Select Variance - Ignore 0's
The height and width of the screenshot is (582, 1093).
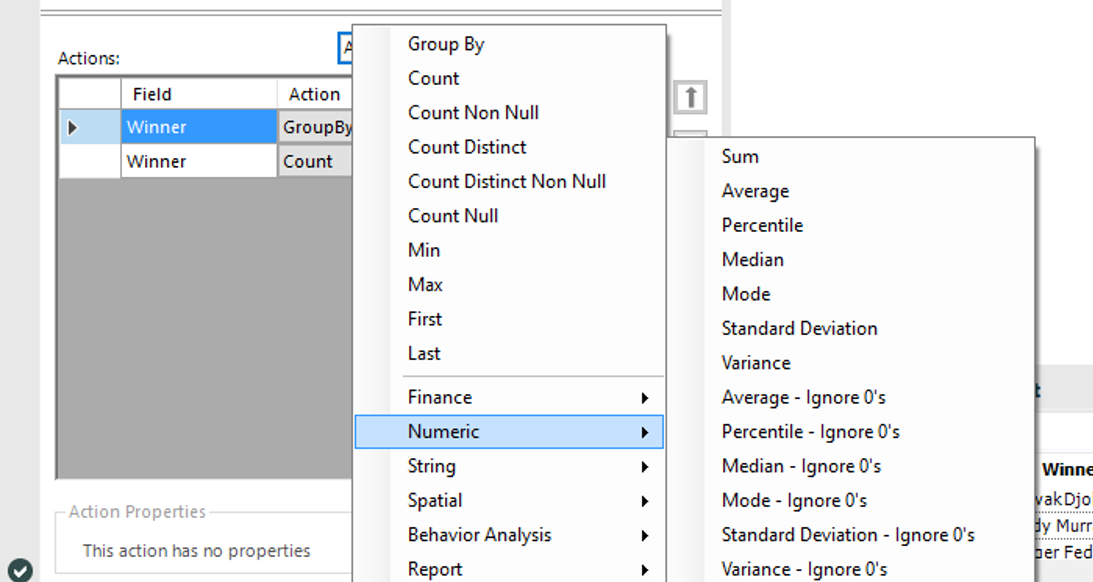pos(804,569)
